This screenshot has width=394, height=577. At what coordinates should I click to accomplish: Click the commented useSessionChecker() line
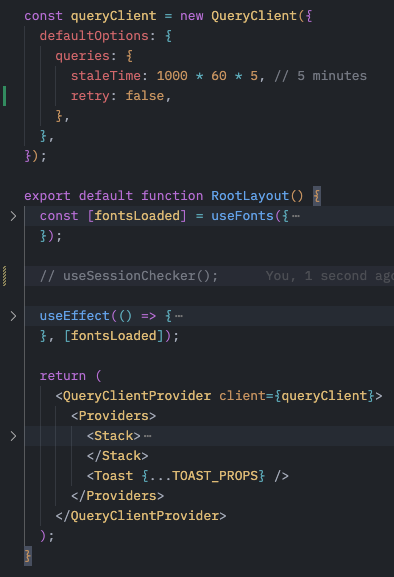(129, 276)
